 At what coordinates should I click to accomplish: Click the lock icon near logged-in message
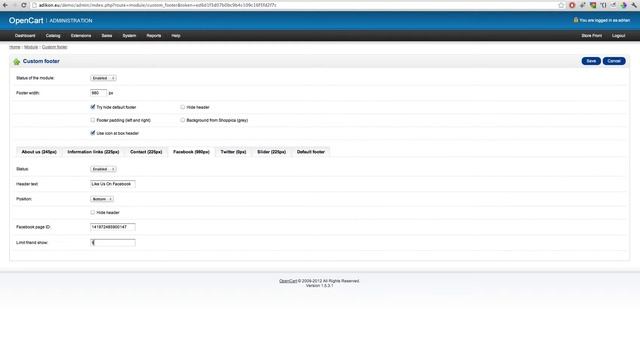click(x=576, y=20)
